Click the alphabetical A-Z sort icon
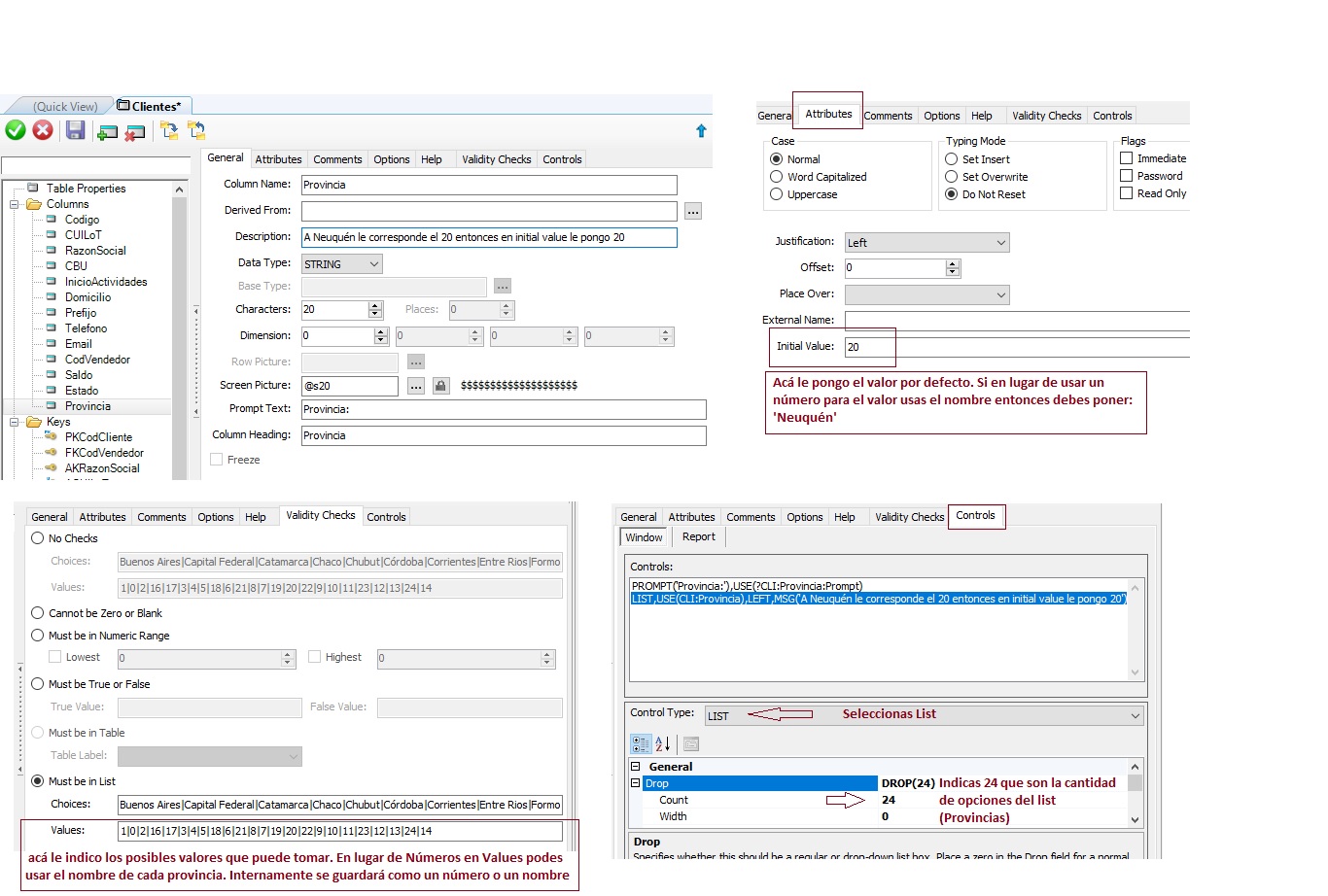 663,744
